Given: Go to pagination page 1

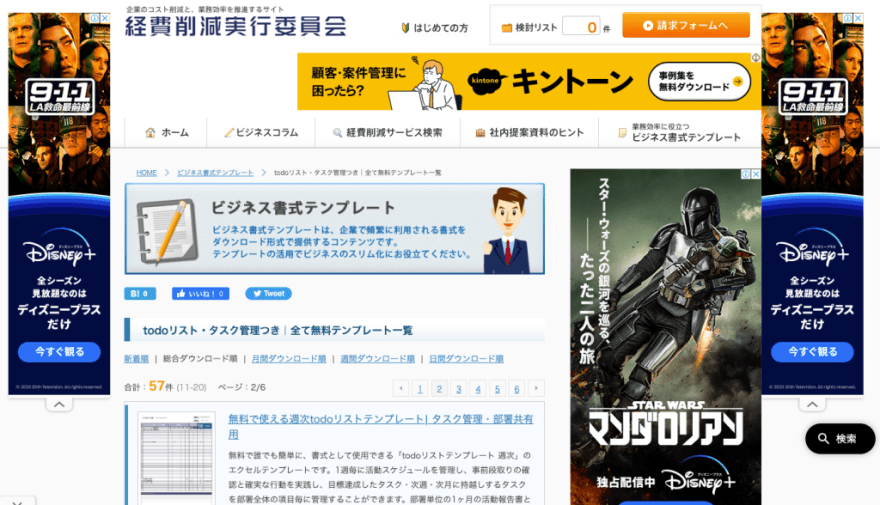Looking at the screenshot, I should coord(420,388).
